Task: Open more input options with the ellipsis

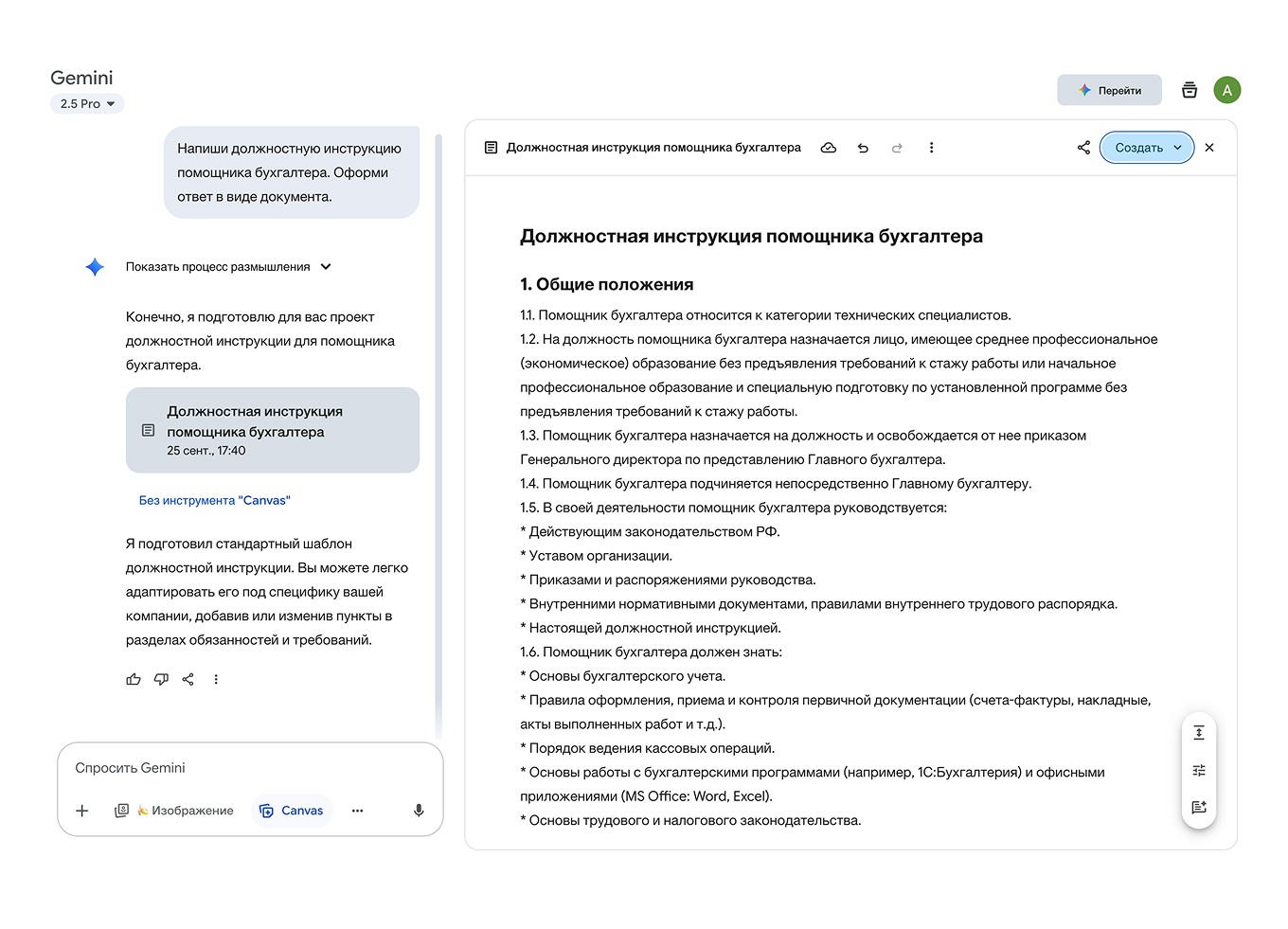Action: 358,811
